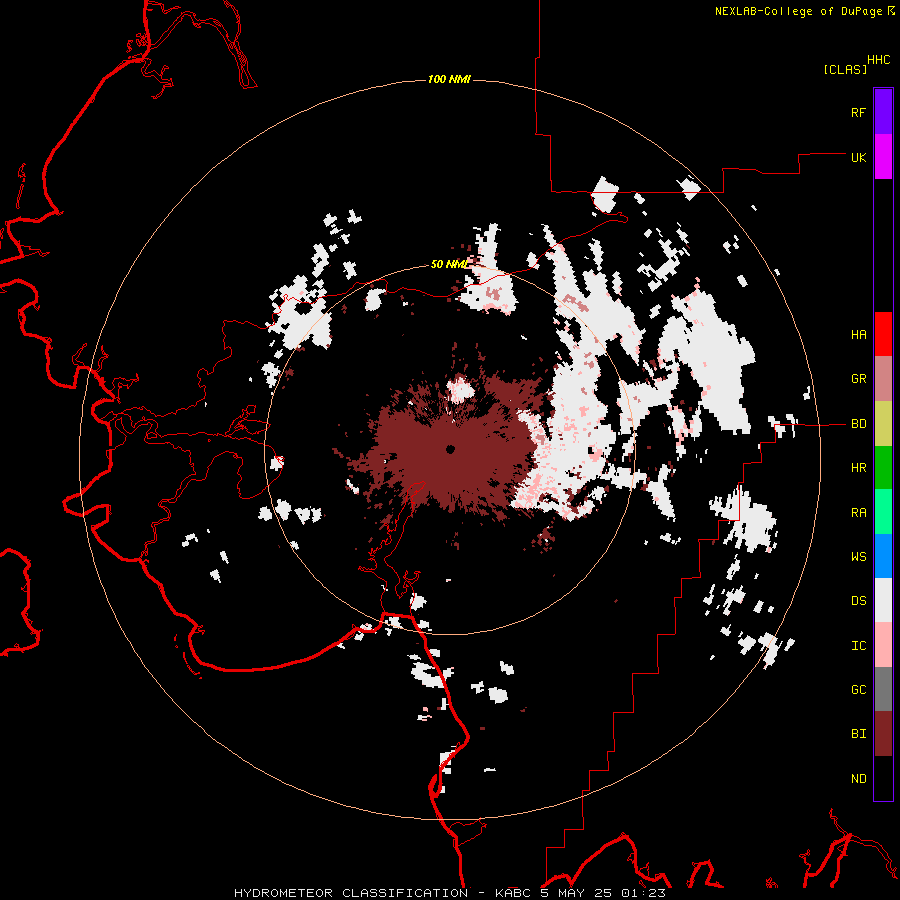Viewport: 900px width, 900px height.
Task: Click the 100 NMI range ring label
Action: tap(449, 79)
